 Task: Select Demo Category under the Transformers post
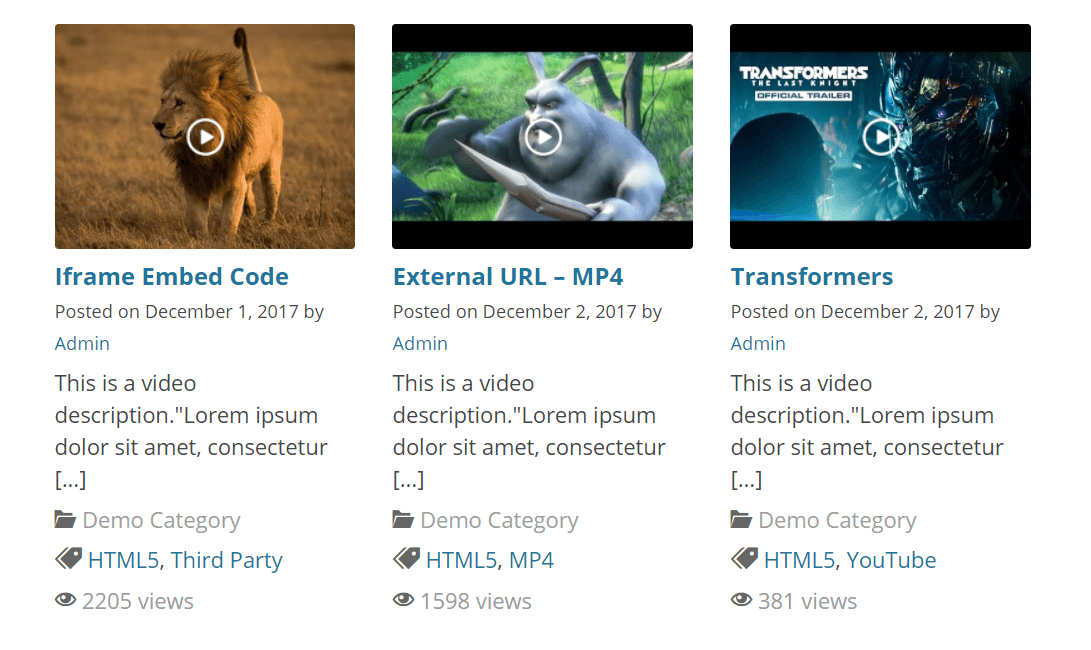click(837, 519)
